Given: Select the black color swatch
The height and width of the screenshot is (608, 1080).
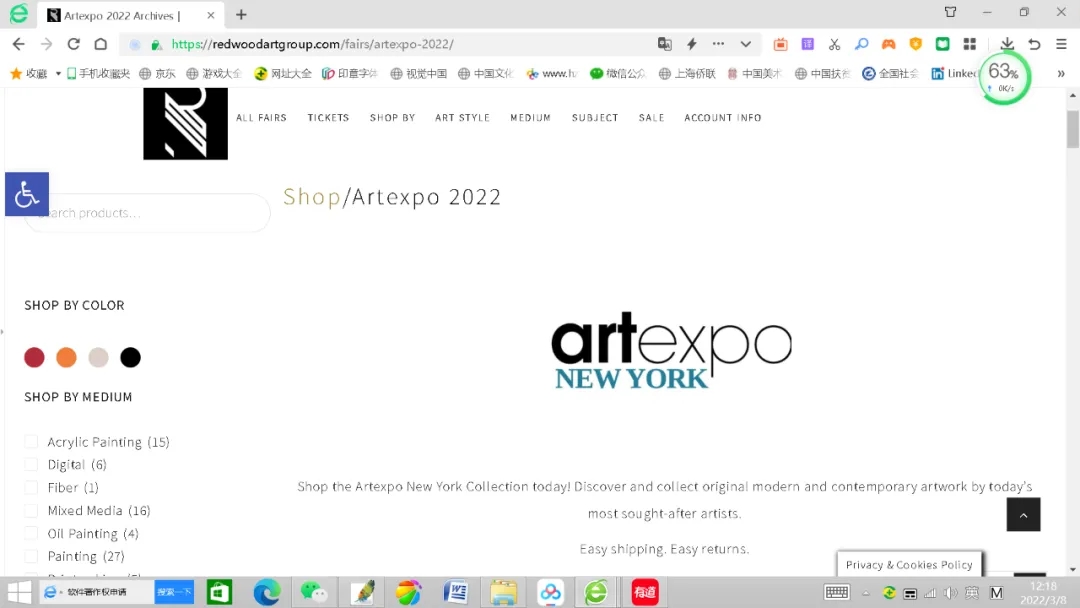Looking at the screenshot, I should point(130,357).
